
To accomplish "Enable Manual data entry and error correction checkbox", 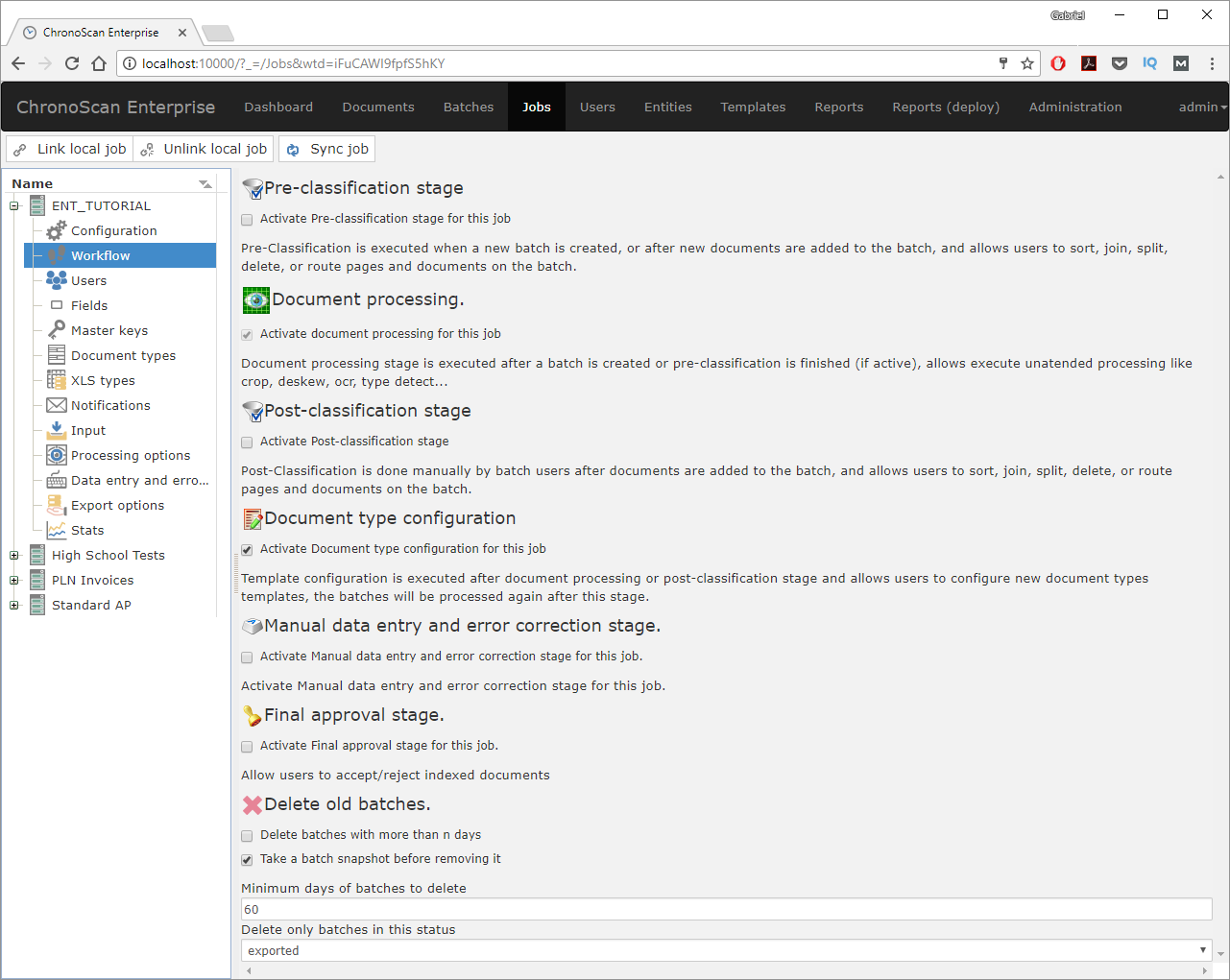I will (247, 657).
